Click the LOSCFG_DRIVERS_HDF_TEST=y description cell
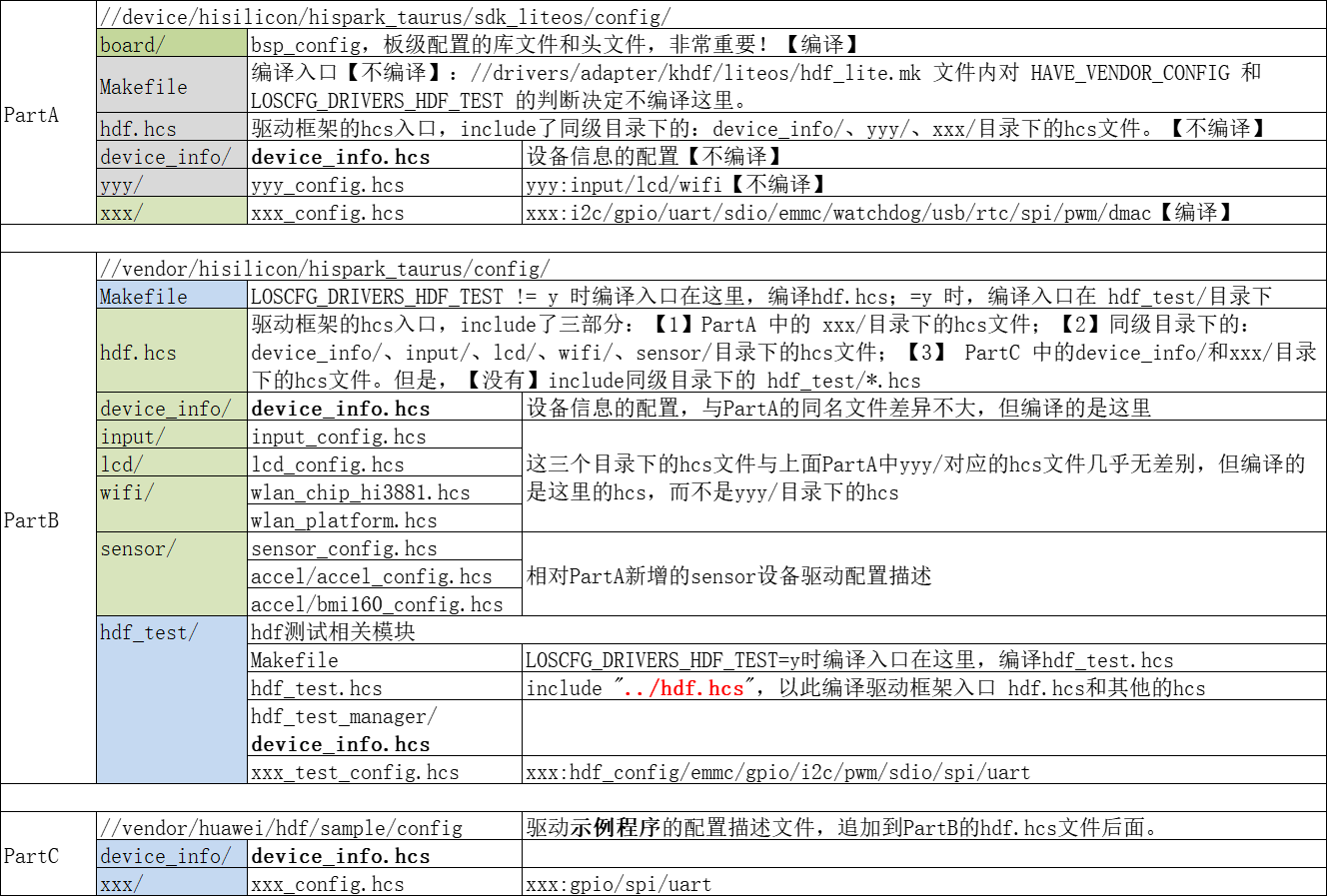 924,658
